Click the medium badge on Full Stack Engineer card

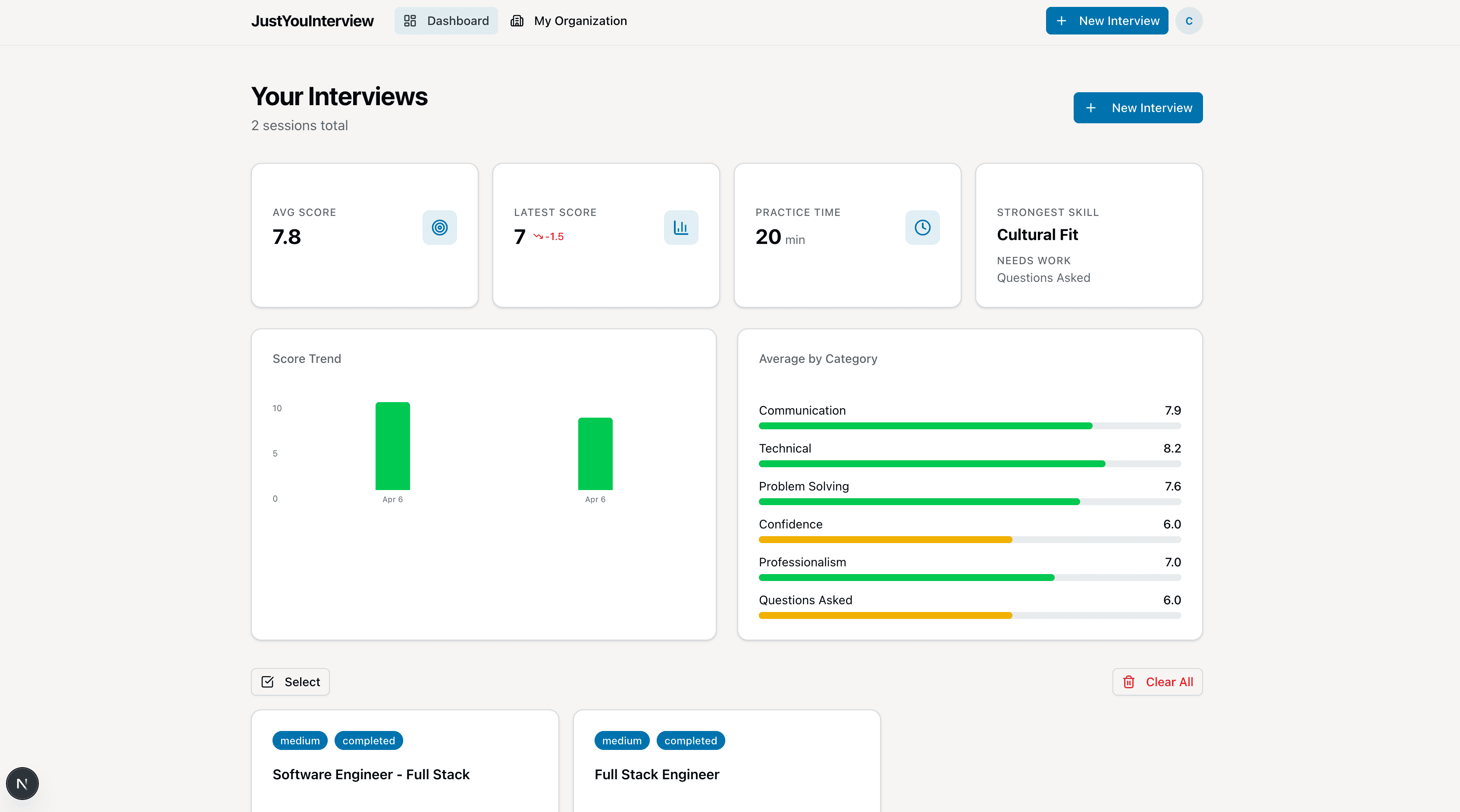tap(621, 740)
